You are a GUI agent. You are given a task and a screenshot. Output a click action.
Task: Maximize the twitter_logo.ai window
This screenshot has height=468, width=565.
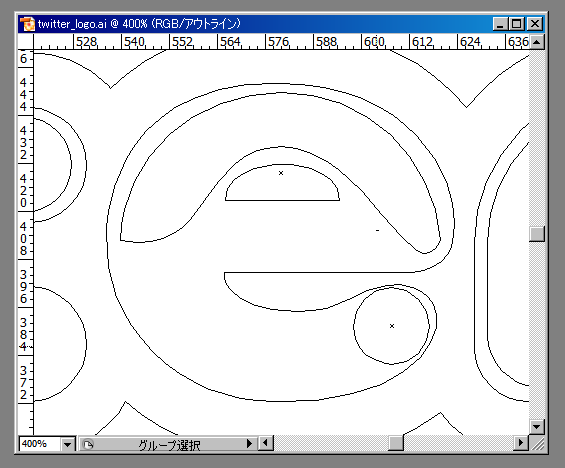click(x=517, y=24)
